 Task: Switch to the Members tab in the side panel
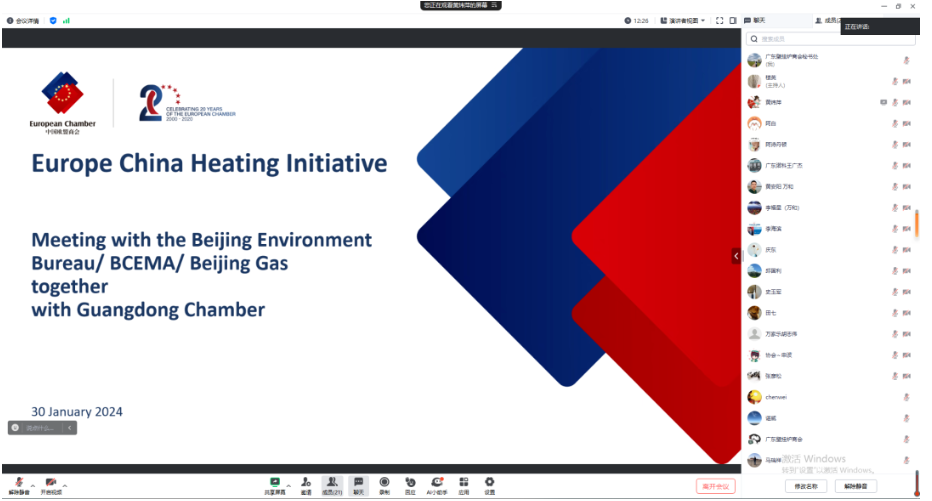pos(827,20)
